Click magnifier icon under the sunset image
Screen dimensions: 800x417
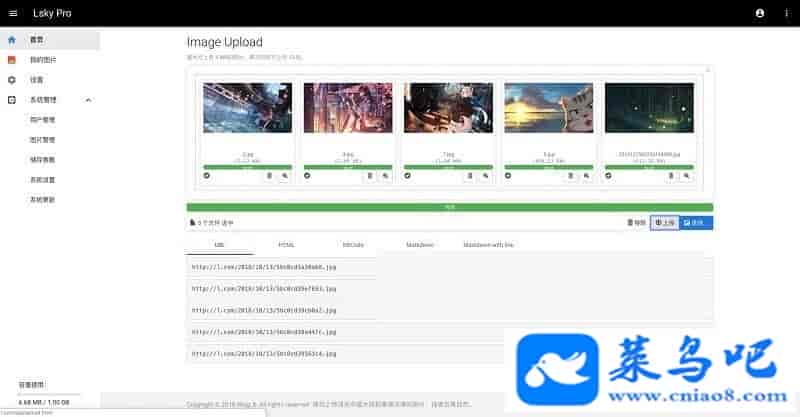(586, 176)
